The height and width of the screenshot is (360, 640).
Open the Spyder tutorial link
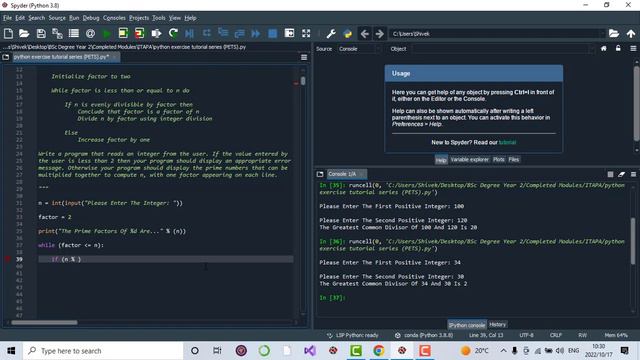tap(507, 142)
